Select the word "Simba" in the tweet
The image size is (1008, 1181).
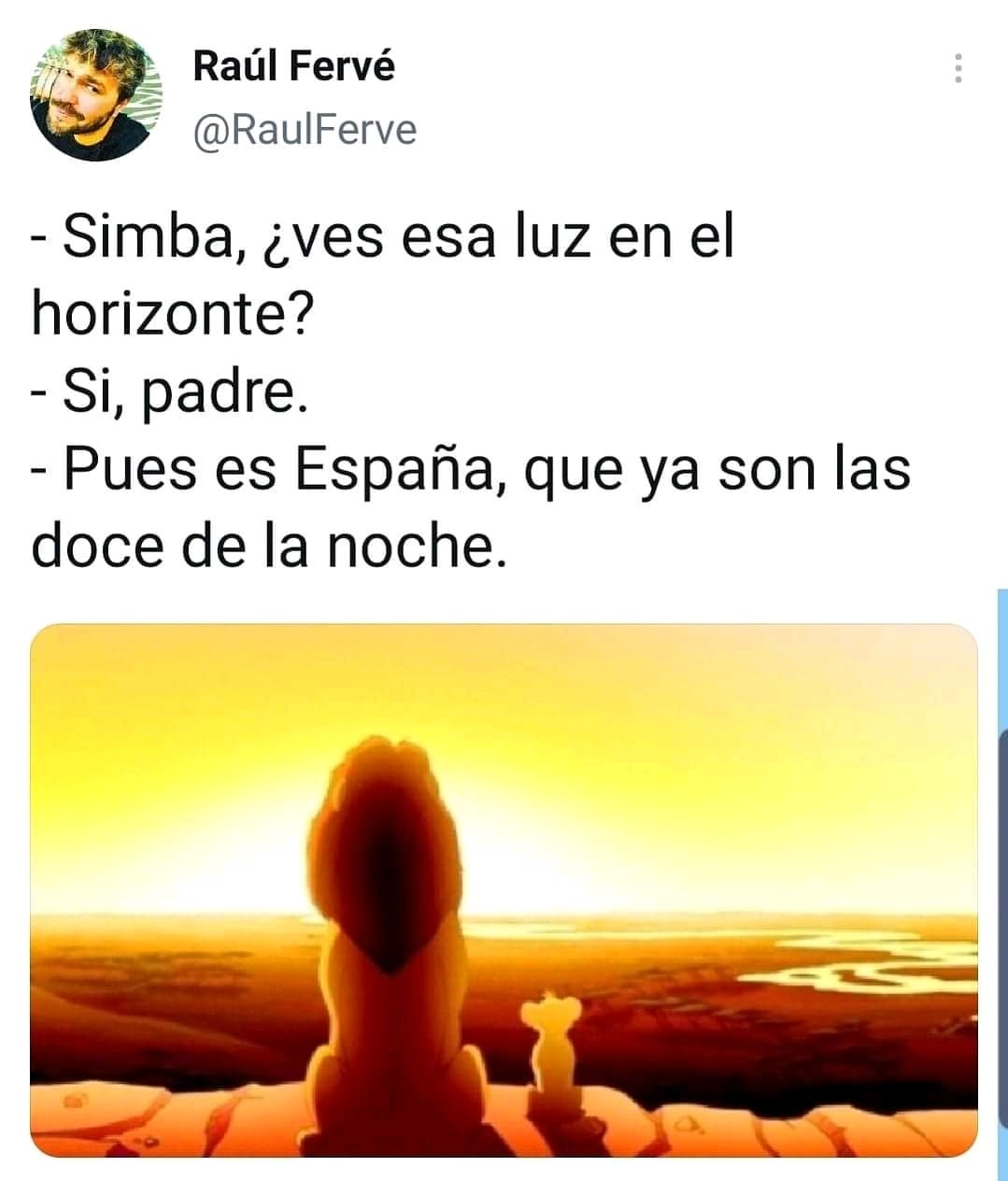click(147, 235)
